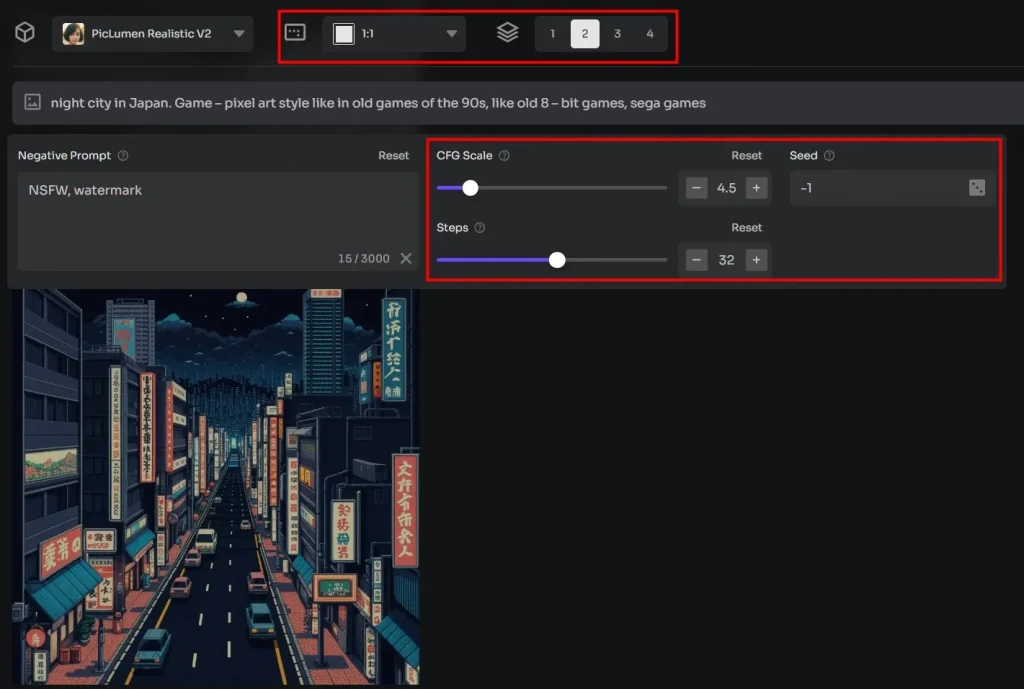
Task: Click the aspect ratio settings icon
Action: click(x=294, y=32)
